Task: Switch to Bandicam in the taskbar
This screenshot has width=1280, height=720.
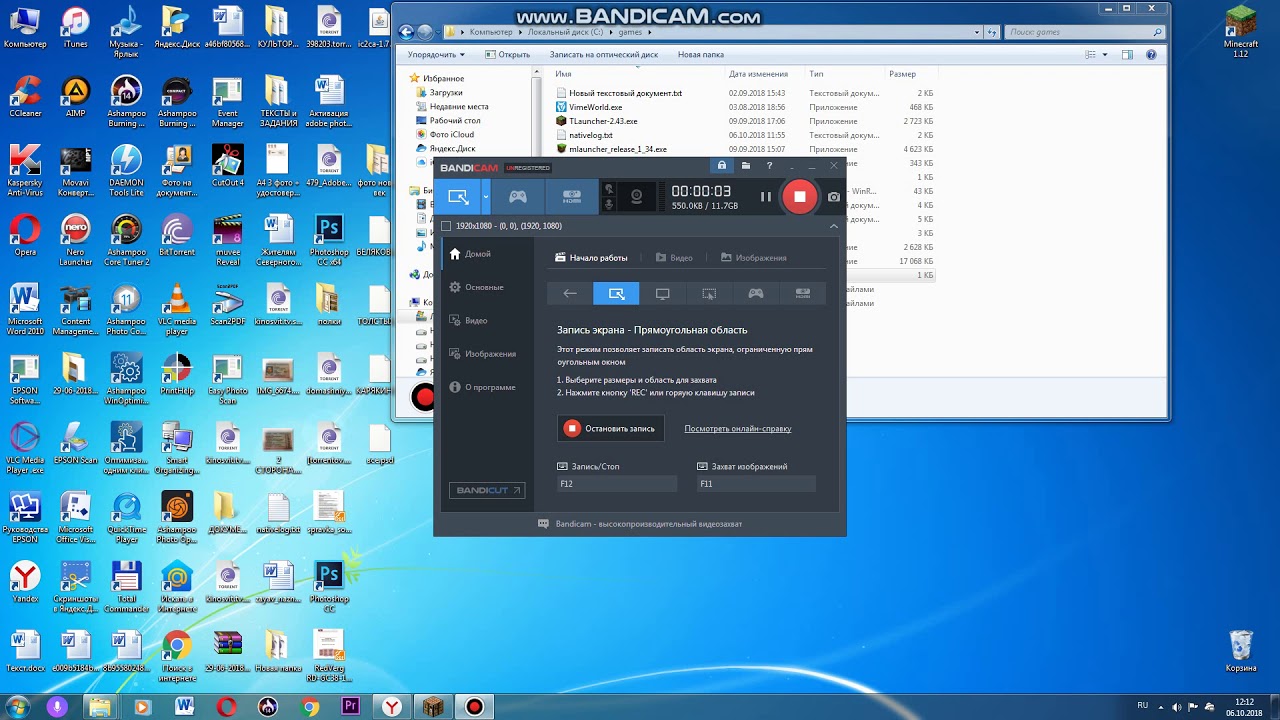Action: (474, 707)
